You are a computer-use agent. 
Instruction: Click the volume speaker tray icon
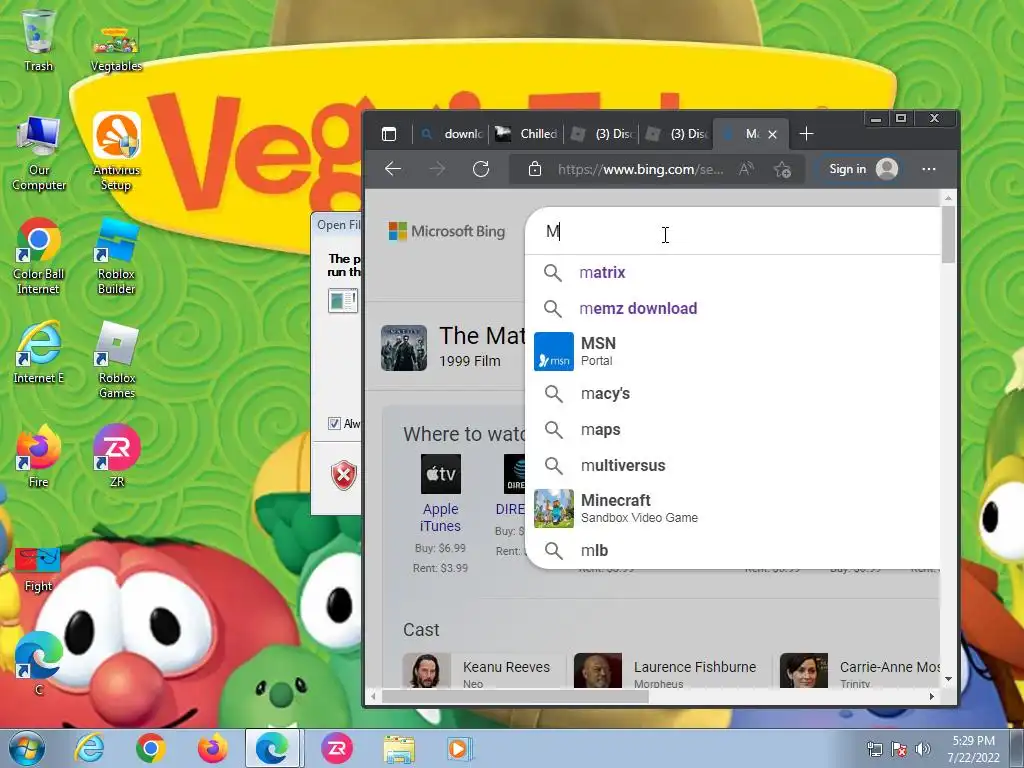coord(922,749)
